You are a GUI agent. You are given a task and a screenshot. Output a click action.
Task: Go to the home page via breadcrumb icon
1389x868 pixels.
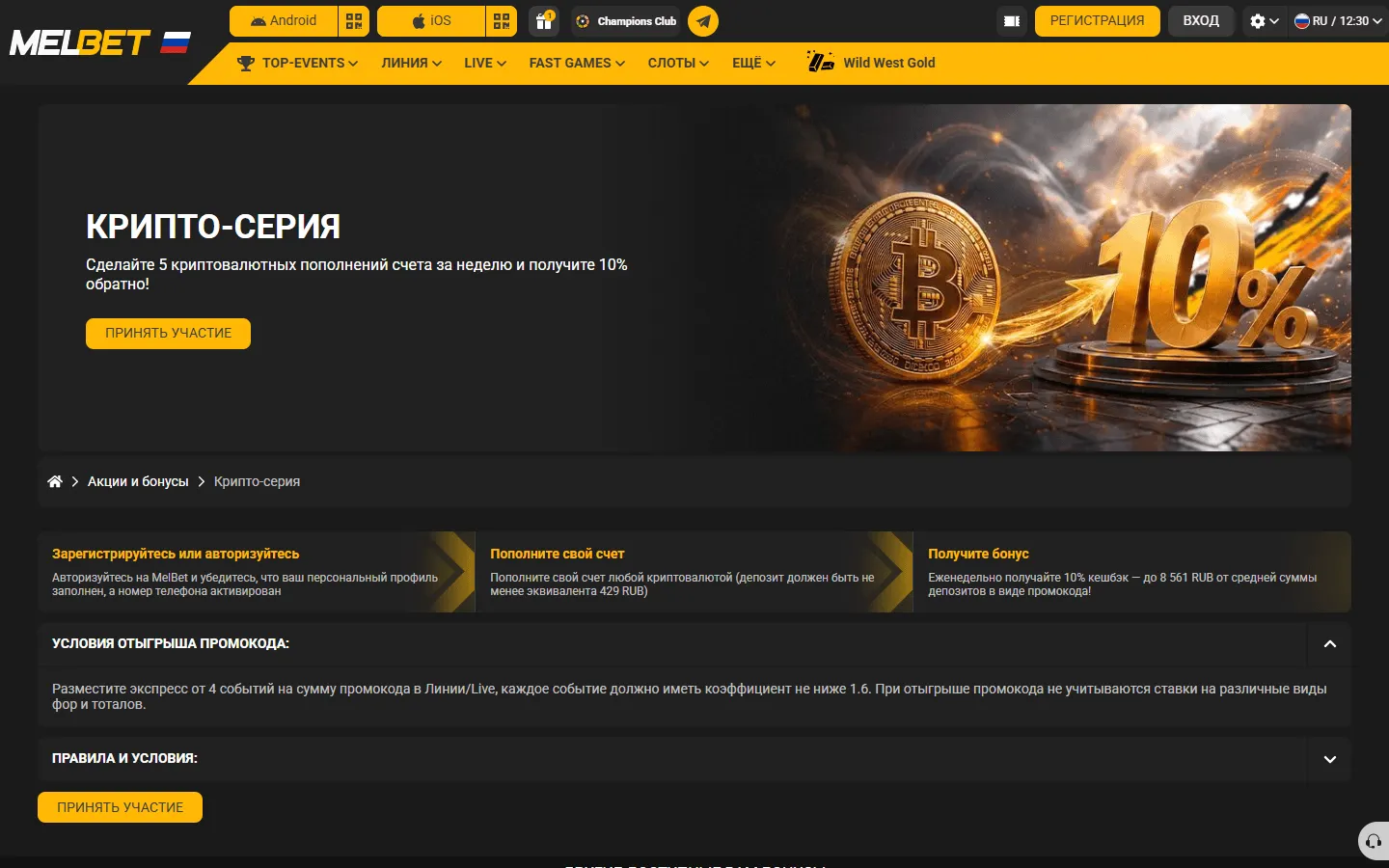pos(55,481)
